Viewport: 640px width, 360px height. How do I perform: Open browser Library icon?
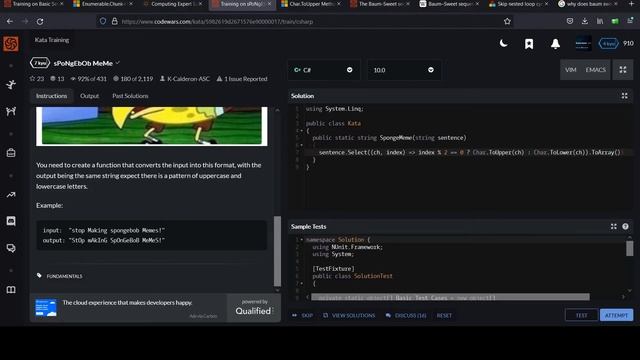(x=600, y=21)
